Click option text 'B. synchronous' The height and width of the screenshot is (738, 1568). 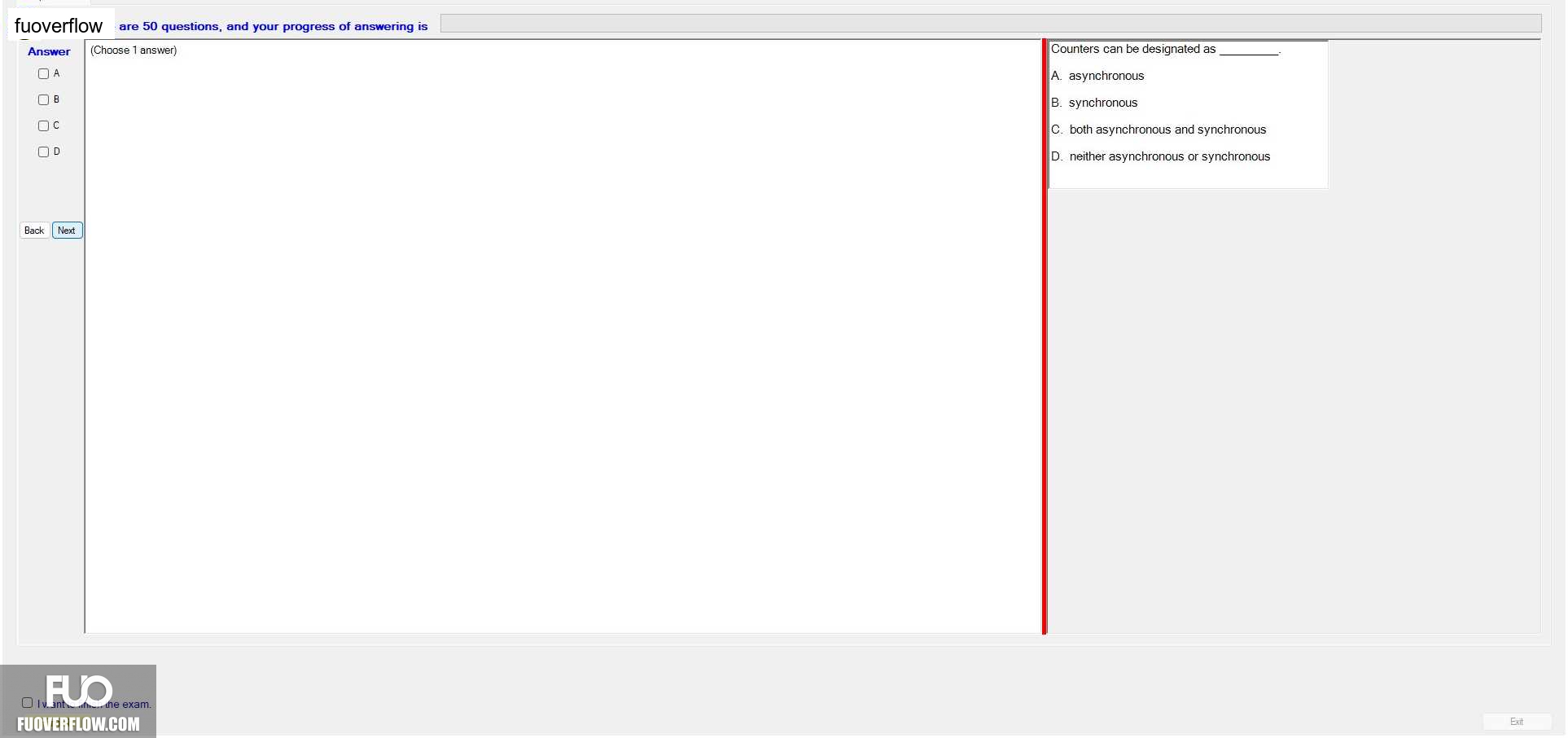point(1094,103)
